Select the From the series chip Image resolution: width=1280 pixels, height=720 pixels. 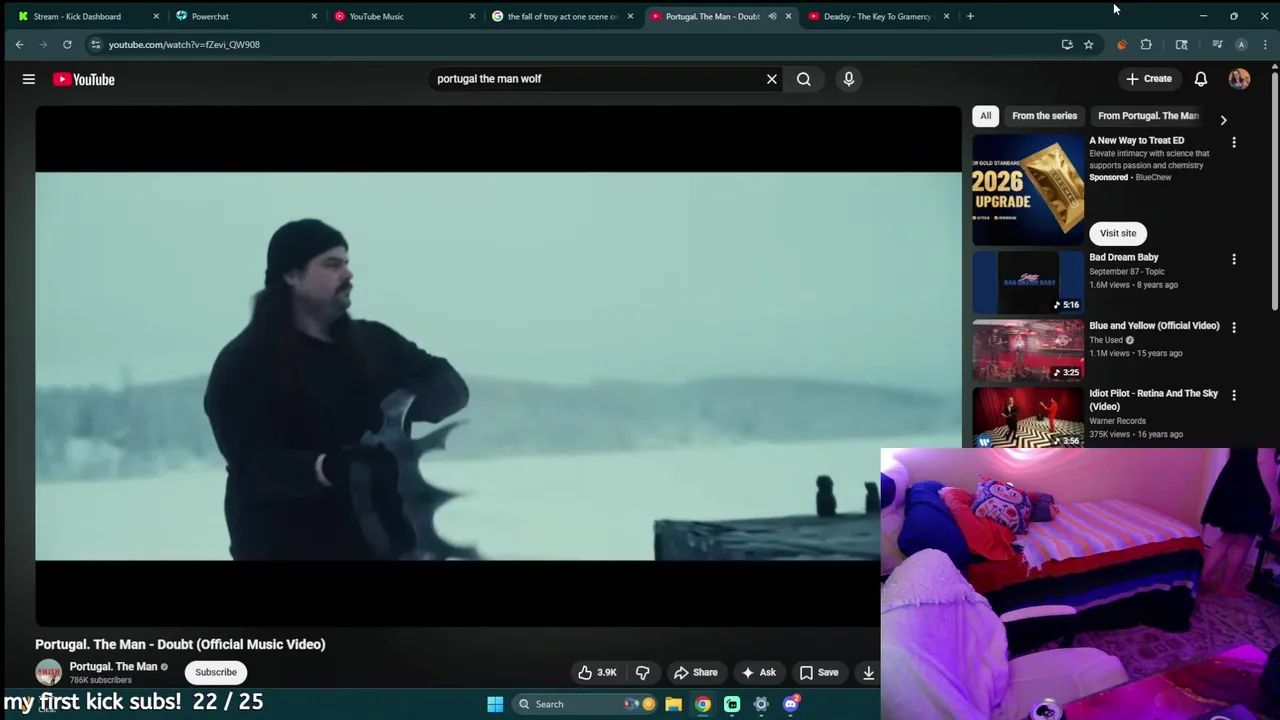[1044, 116]
